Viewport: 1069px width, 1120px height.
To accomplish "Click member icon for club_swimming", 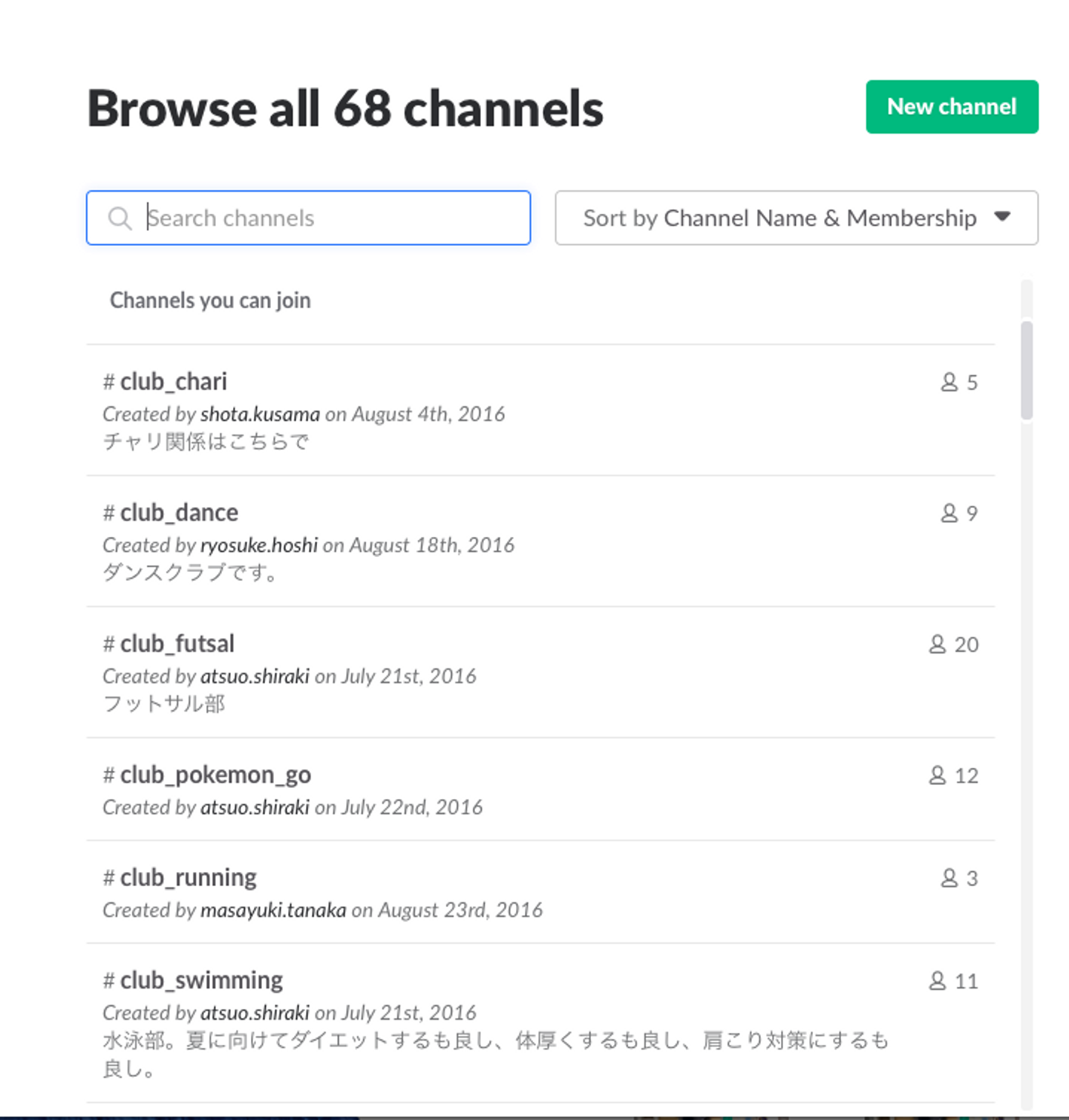I will click(938, 981).
